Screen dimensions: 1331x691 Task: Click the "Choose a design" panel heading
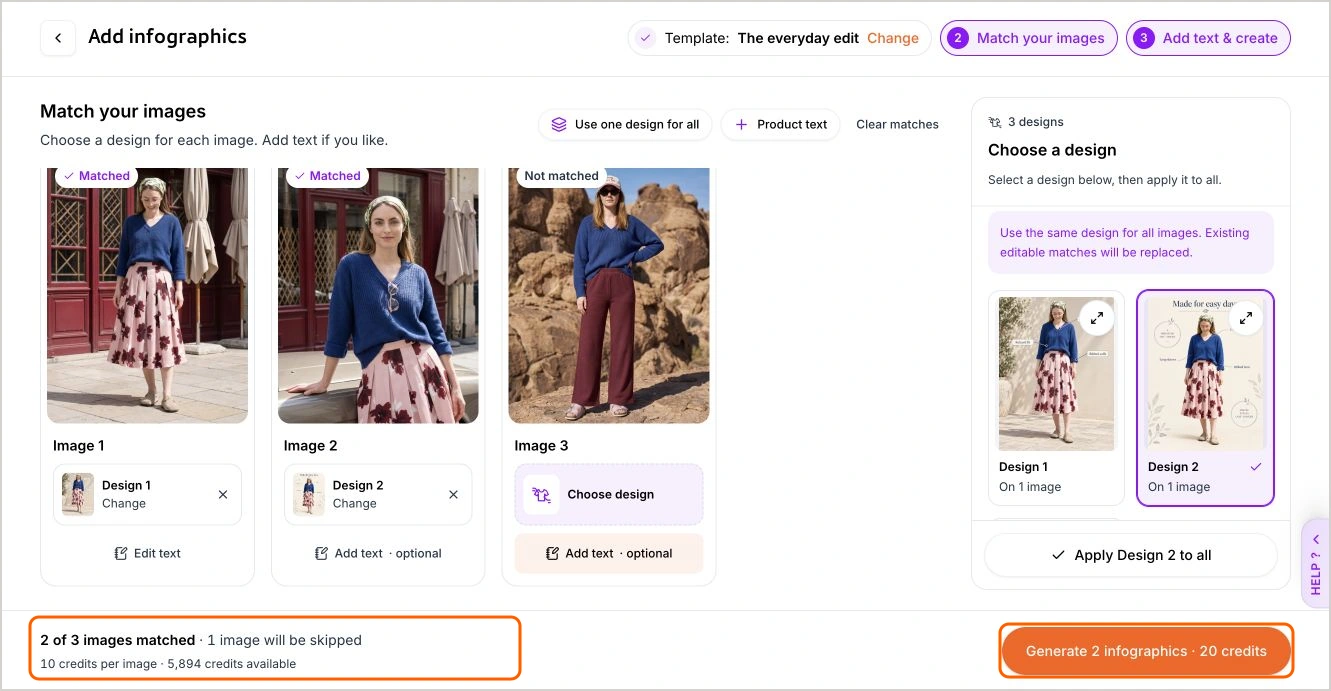coord(1052,150)
